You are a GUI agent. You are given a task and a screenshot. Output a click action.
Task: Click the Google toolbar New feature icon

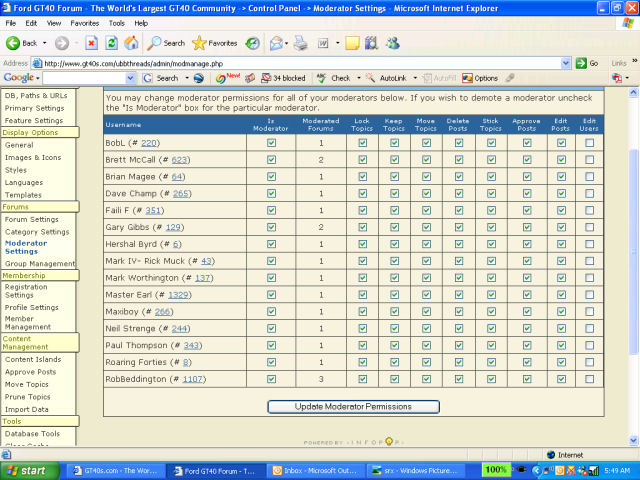(228, 78)
